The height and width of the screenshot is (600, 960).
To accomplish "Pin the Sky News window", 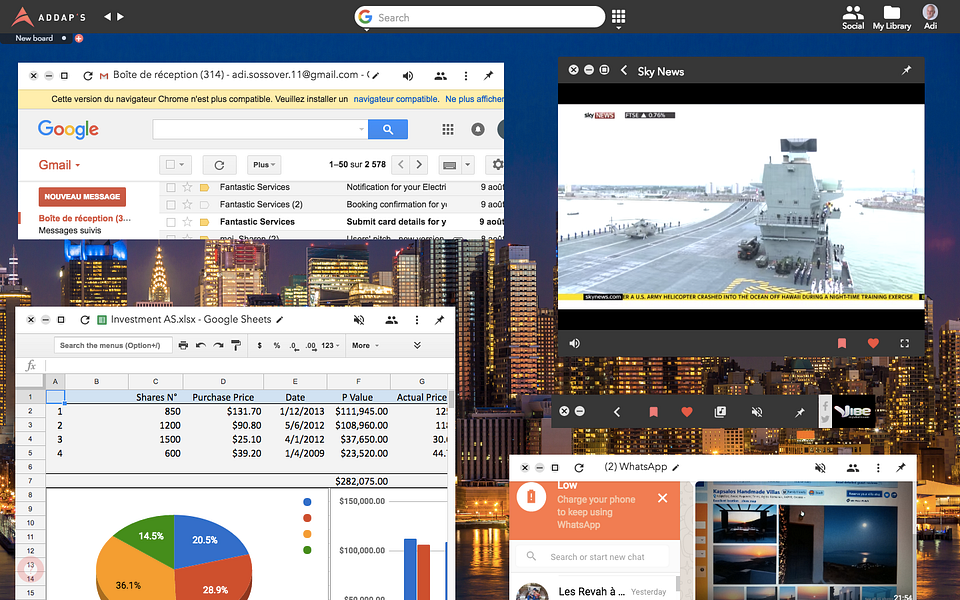I will coord(906,70).
